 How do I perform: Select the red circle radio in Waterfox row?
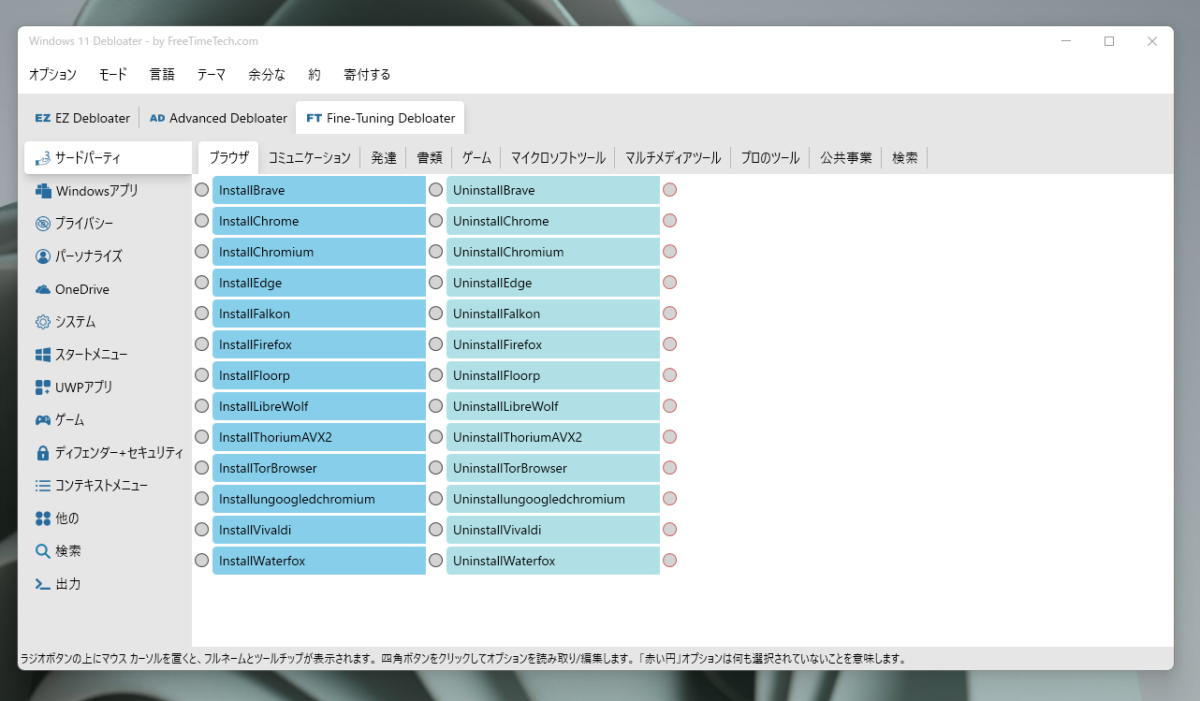click(x=670, y=561)
